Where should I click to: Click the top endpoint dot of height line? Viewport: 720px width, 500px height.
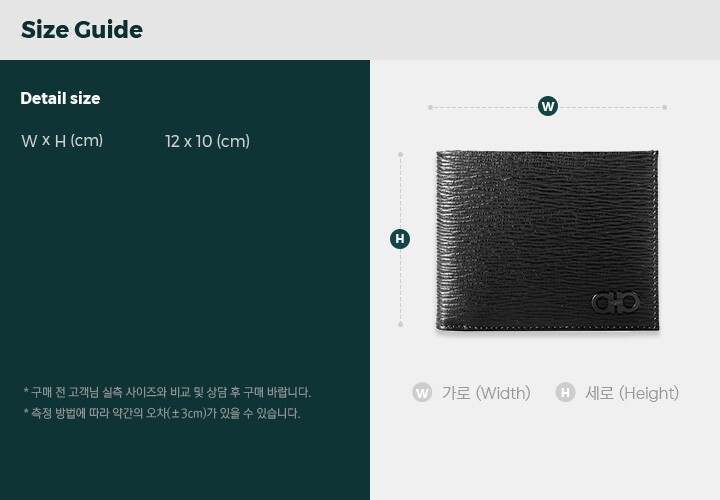(400, 155)
